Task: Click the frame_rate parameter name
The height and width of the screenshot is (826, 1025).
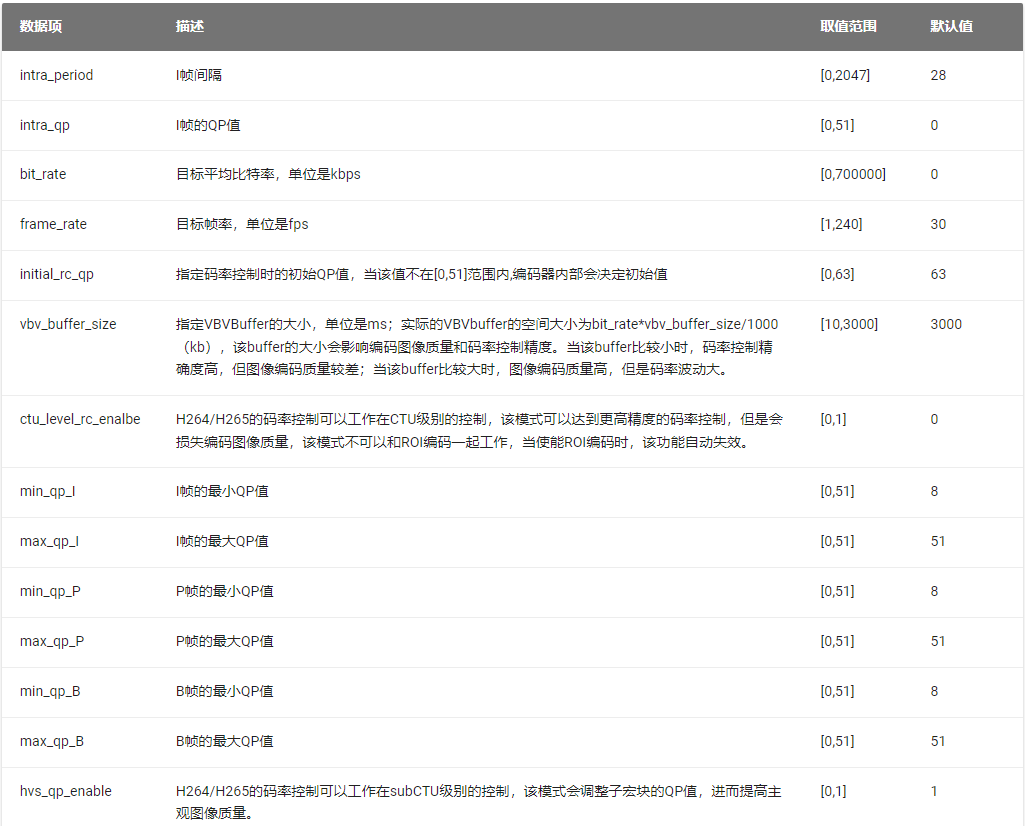Action: (54, 225)
